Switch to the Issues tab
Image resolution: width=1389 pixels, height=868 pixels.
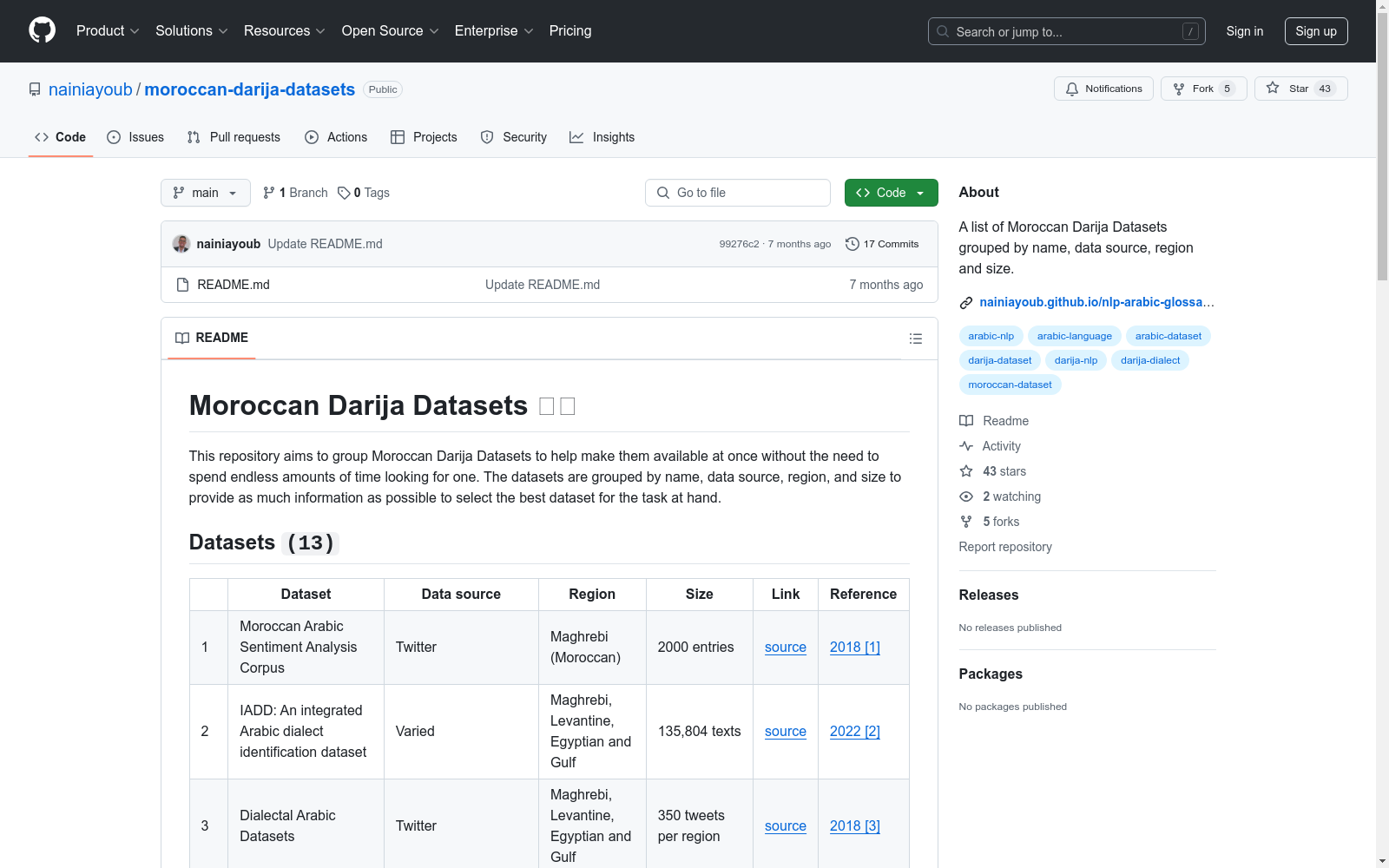tap(135, 137)
